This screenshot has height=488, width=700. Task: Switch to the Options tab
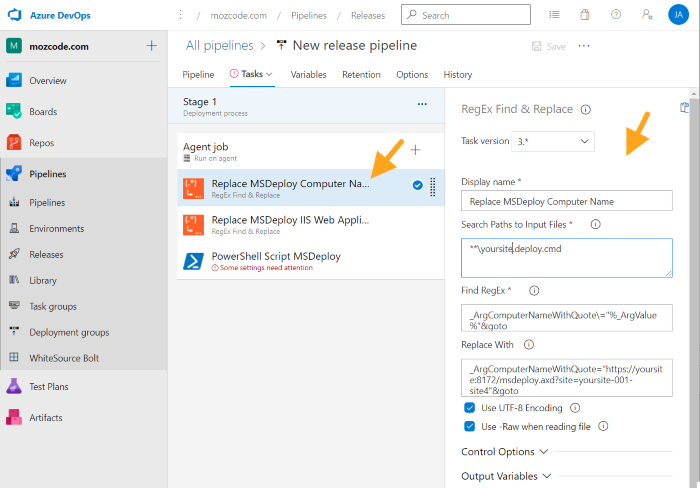click(412, 75)
